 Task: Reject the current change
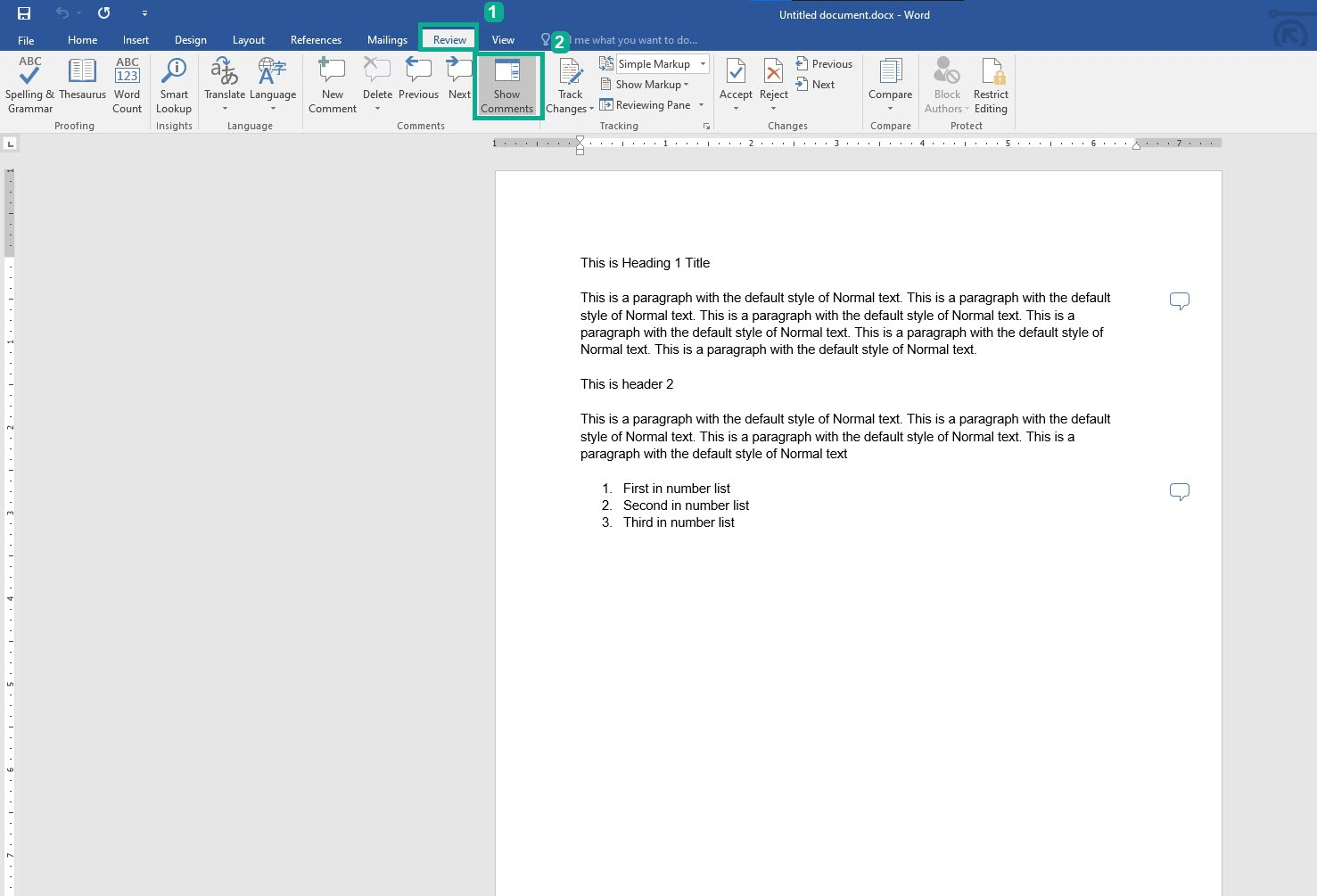point(772,85)
